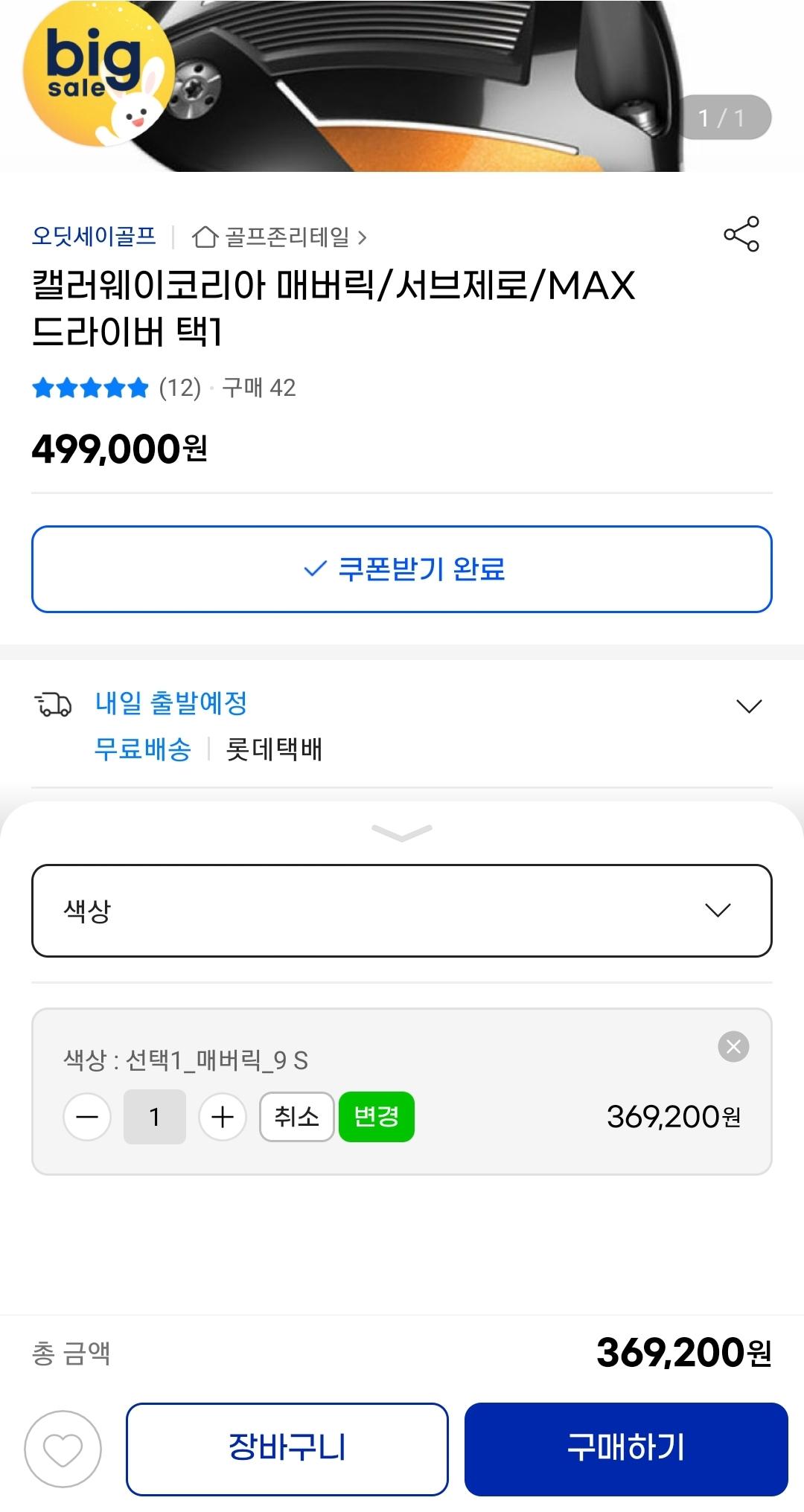Remove selected option with X icon

(x=733, y=1046)
